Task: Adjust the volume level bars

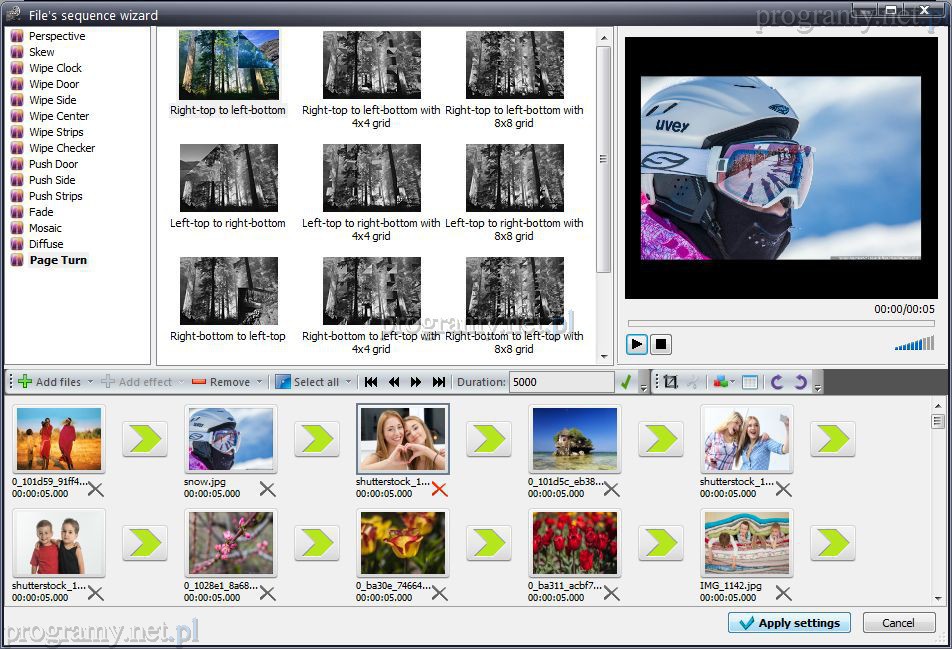Action: [914, 344]
